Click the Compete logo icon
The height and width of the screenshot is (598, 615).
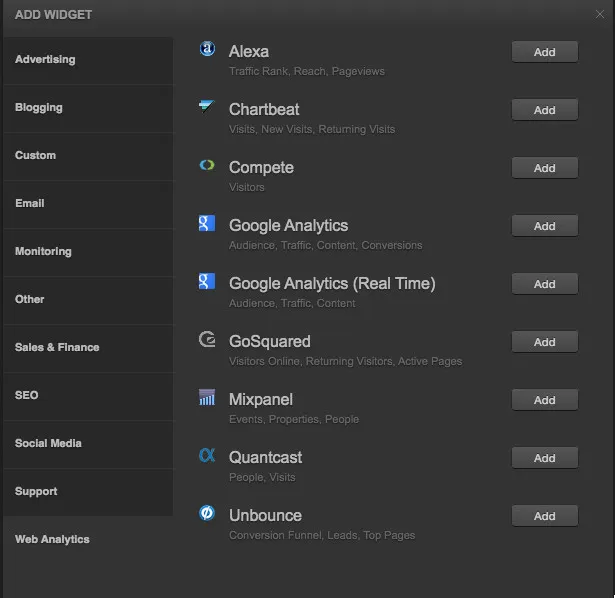pos(207,165)
